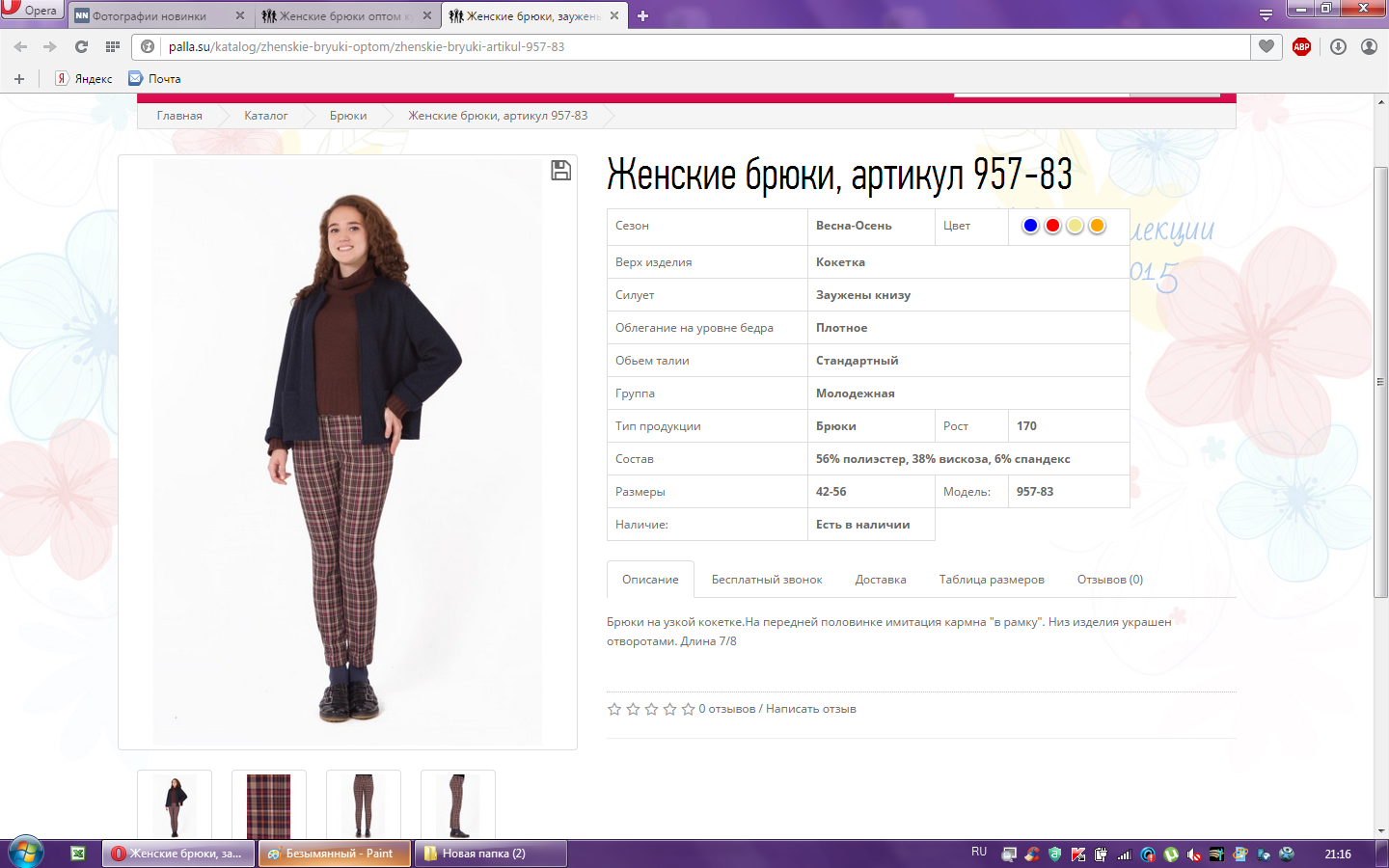Open Excel from the taskbar
The width and height of the screenshot is (1389, 868).
[78, 854]
